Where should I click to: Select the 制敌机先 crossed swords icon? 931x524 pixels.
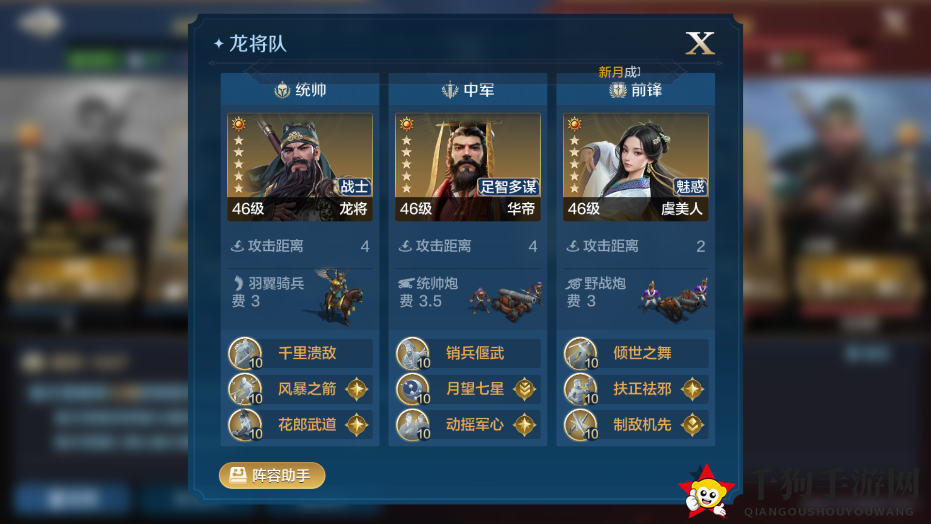581,424
